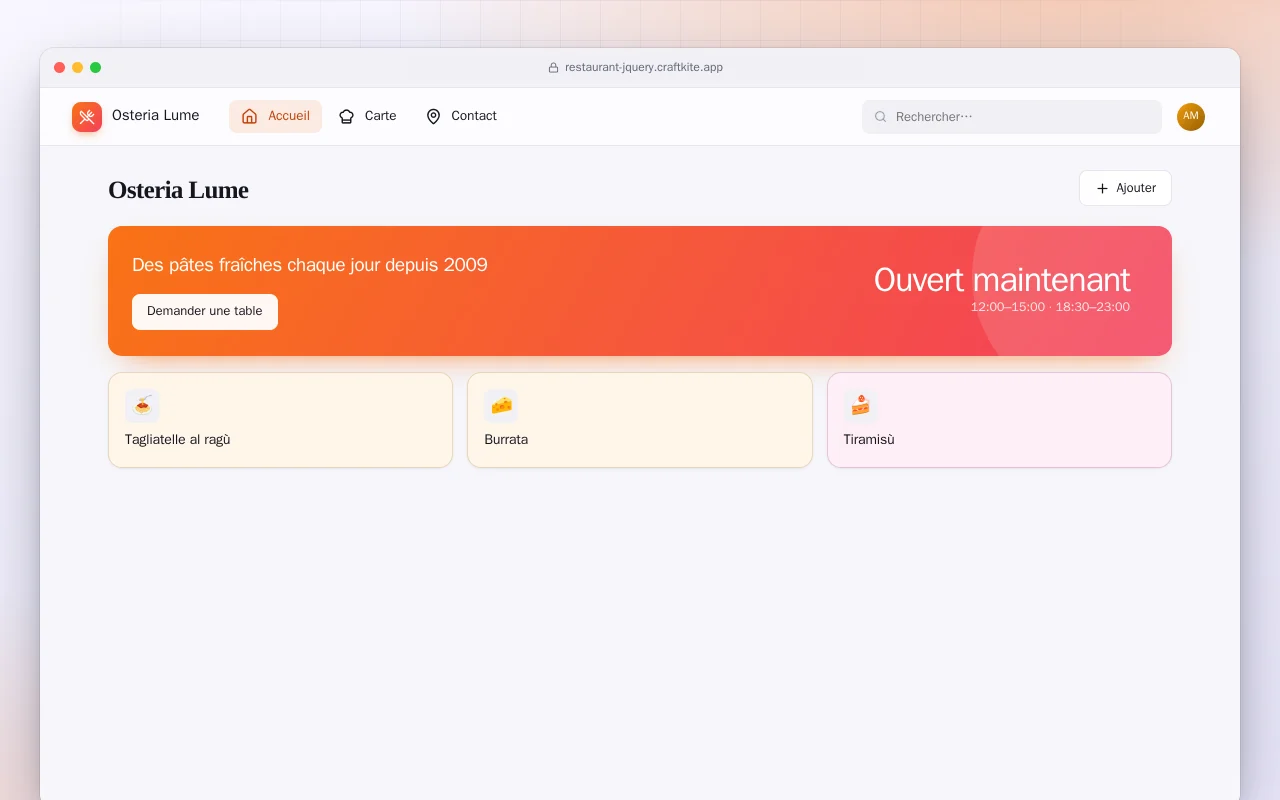Select the Burrata card title
Viewport: 1280px width, 800px height.
506,439
